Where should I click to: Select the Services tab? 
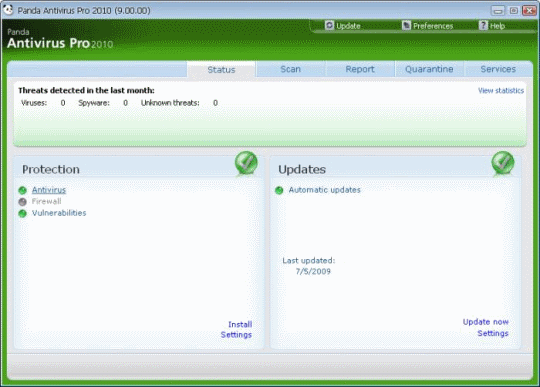point(498,69)
